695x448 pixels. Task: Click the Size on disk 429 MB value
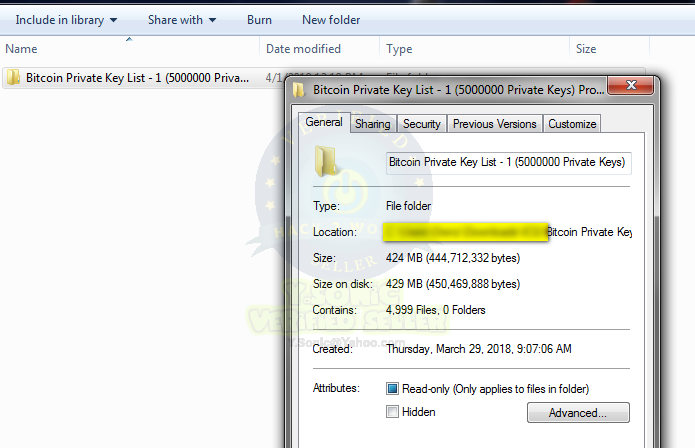point(453,284)
